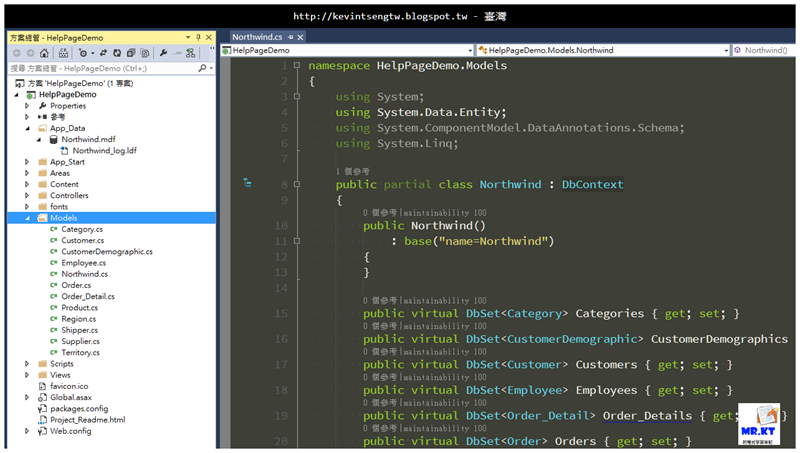Close the Solution Explorer panel

tap(209, 37)
